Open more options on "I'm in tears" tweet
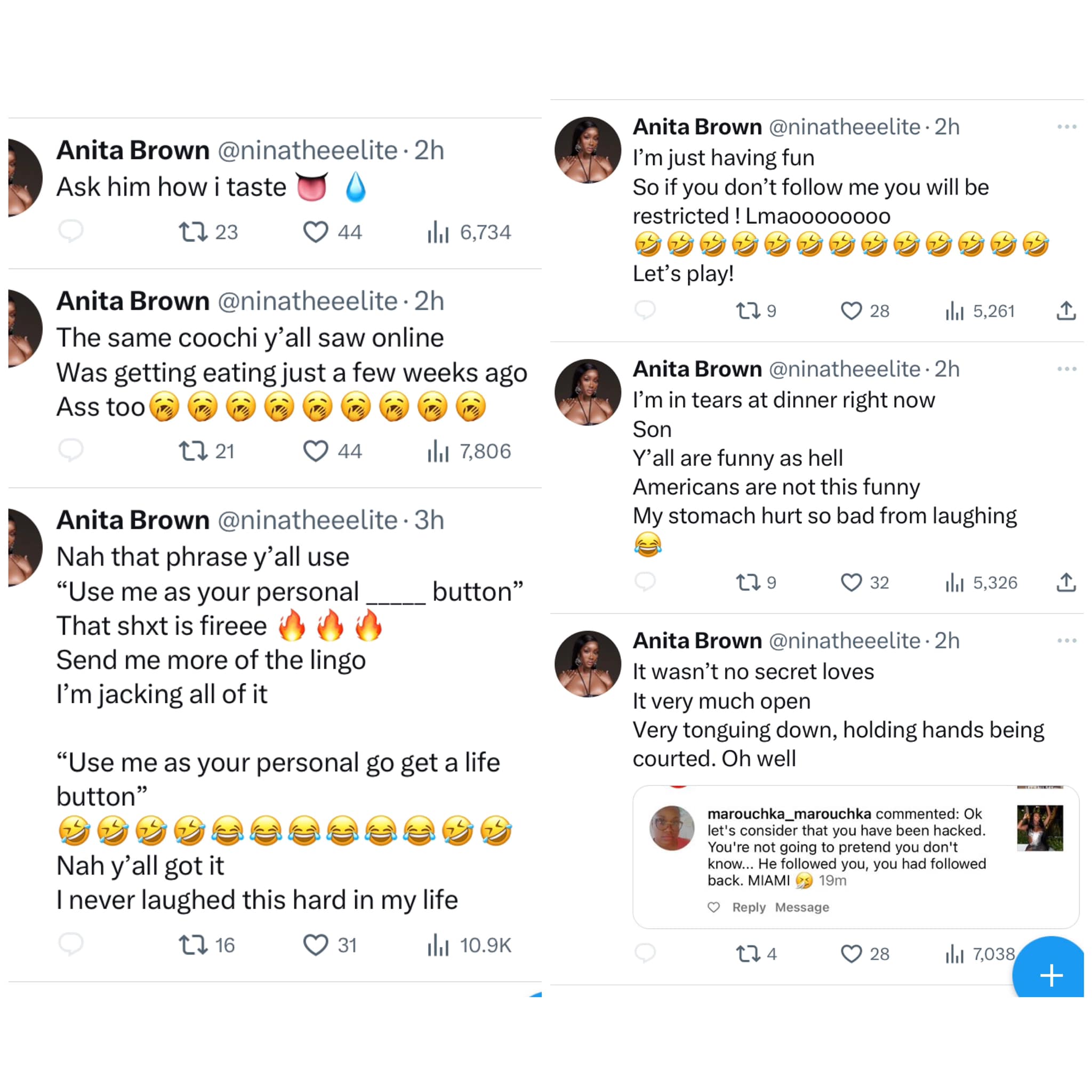This screenshot has width=1092, height=1092. (1066, 369)
